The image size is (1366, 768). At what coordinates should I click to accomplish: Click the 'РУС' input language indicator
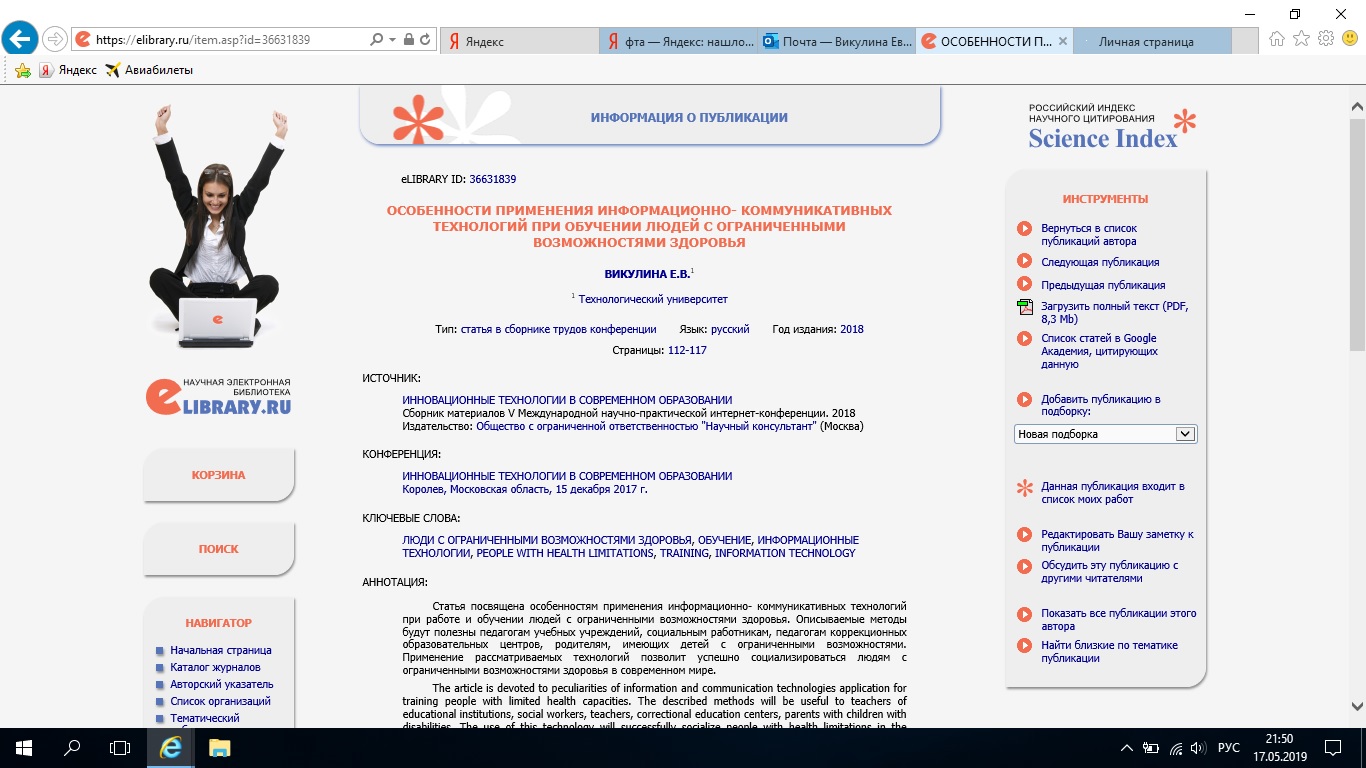pyautogui.click(x=1228, y=747)
